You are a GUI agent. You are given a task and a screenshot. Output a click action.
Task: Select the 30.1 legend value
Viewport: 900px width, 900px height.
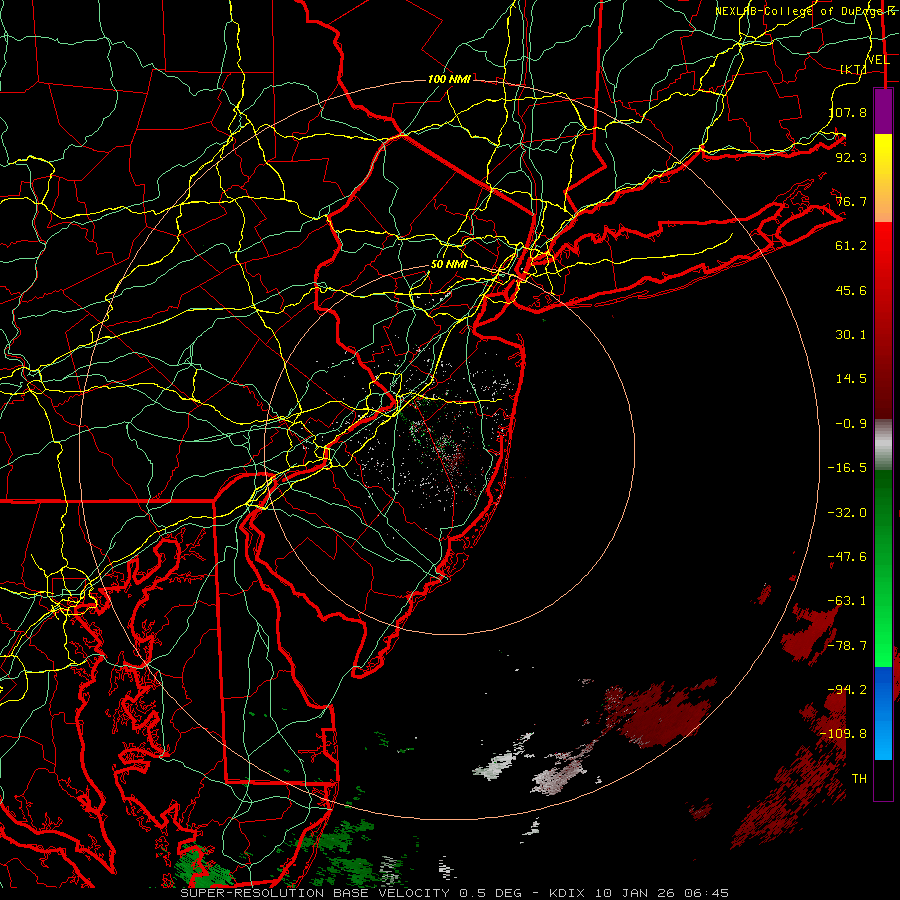[851, 335]
